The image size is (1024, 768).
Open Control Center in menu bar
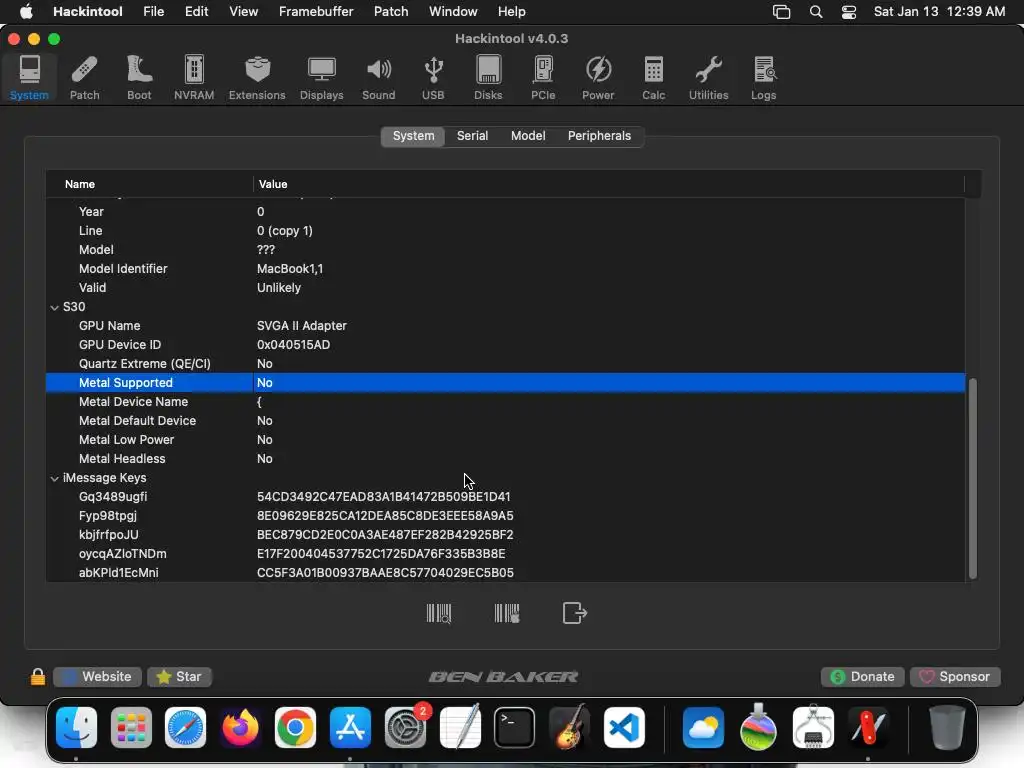tap(848, 12)
